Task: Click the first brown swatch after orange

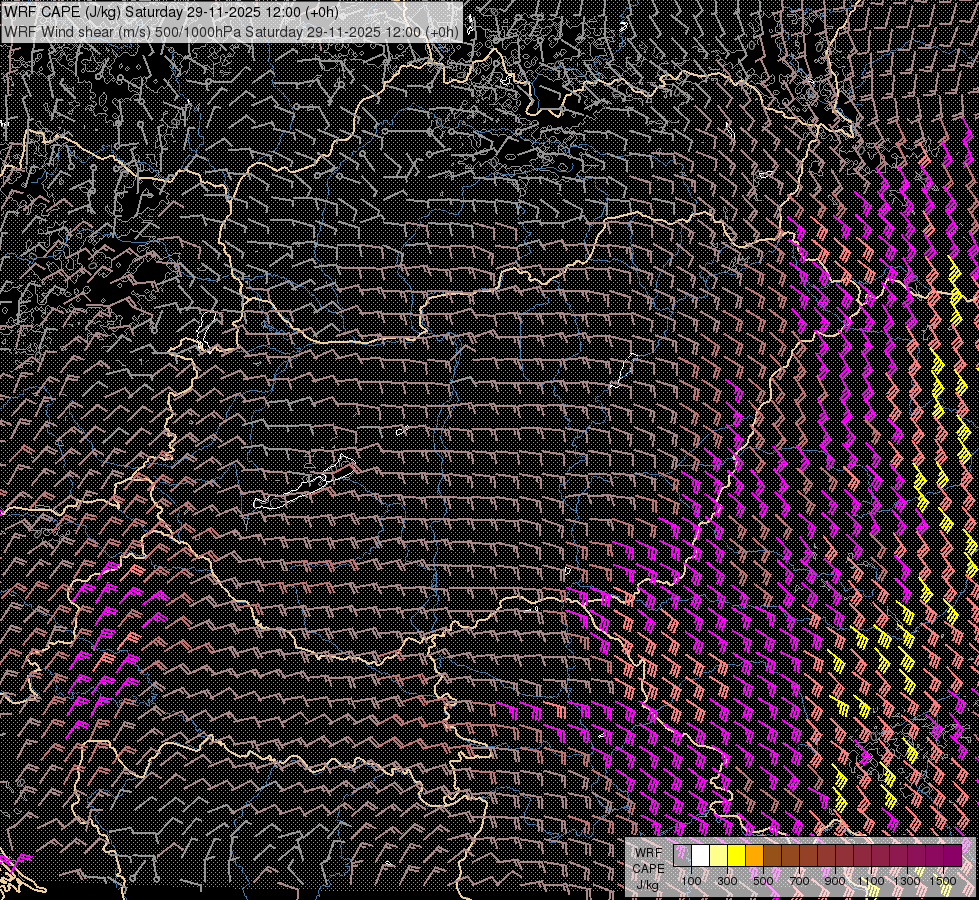Action: point(773,856)
